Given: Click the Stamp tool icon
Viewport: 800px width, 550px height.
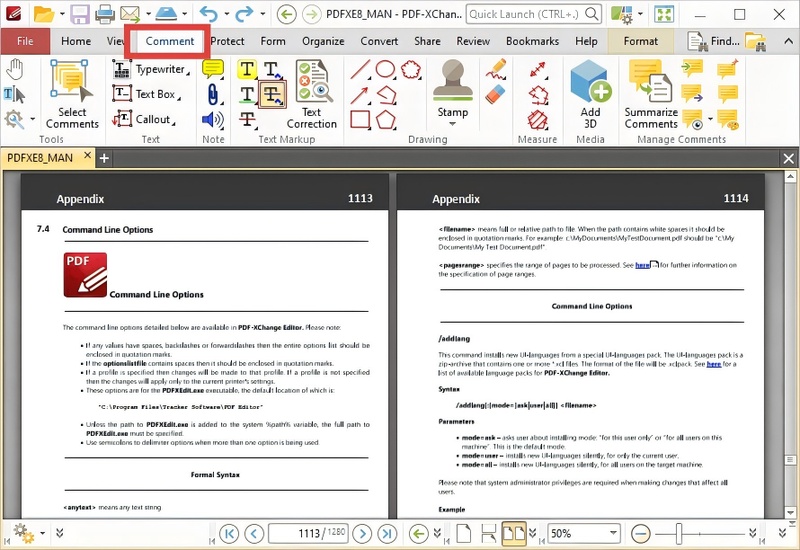Looking at the screenshot, I should [452, 80].
